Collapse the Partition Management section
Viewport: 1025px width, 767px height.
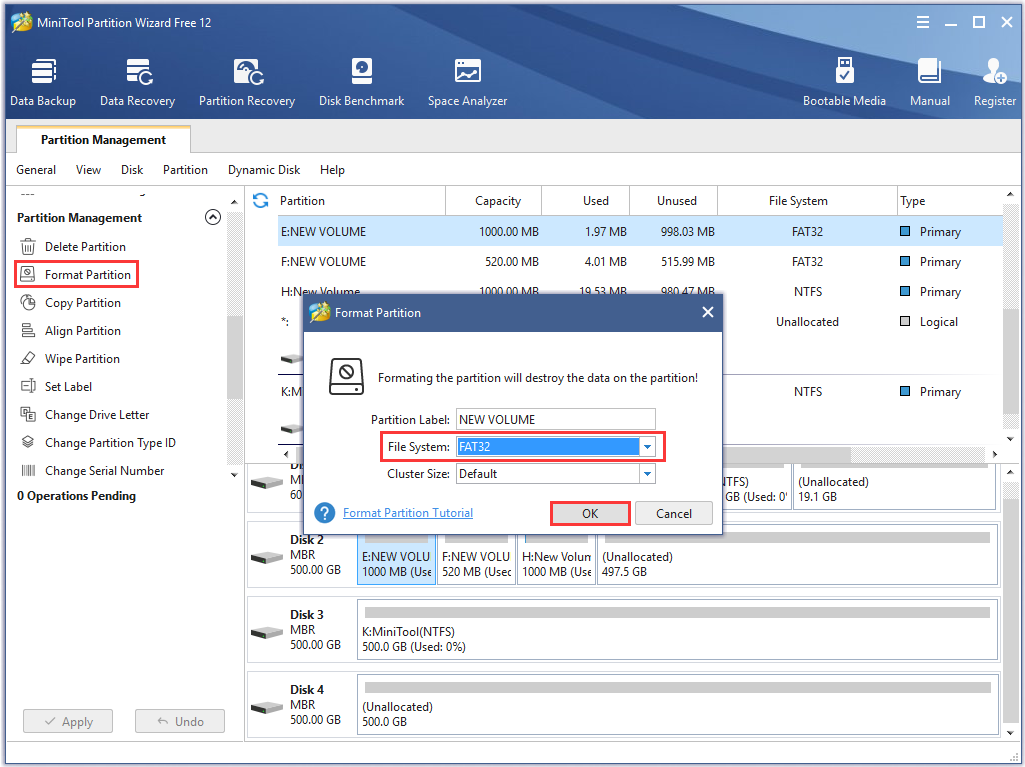pos(213,217)
